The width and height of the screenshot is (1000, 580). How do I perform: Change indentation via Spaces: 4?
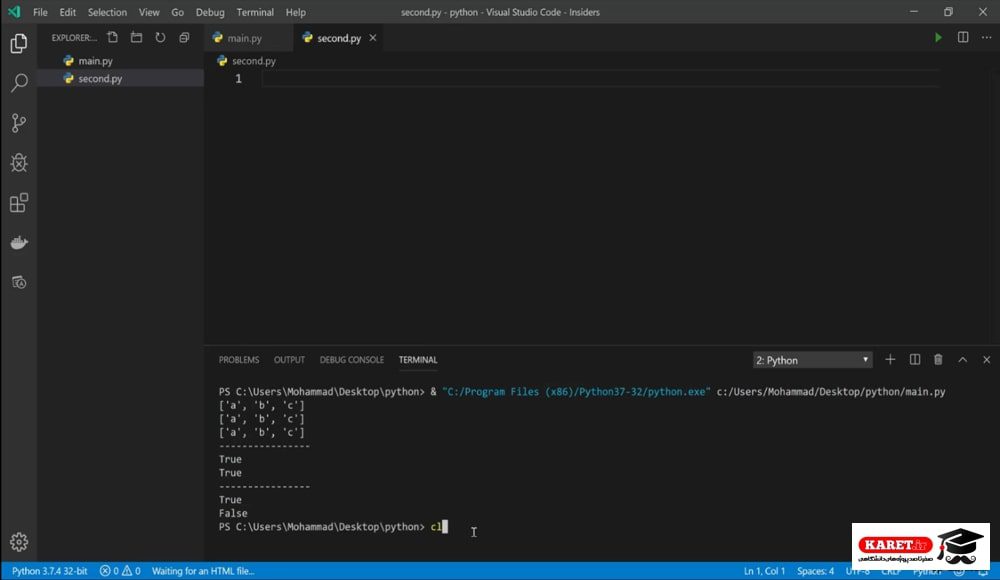point(815,571)
